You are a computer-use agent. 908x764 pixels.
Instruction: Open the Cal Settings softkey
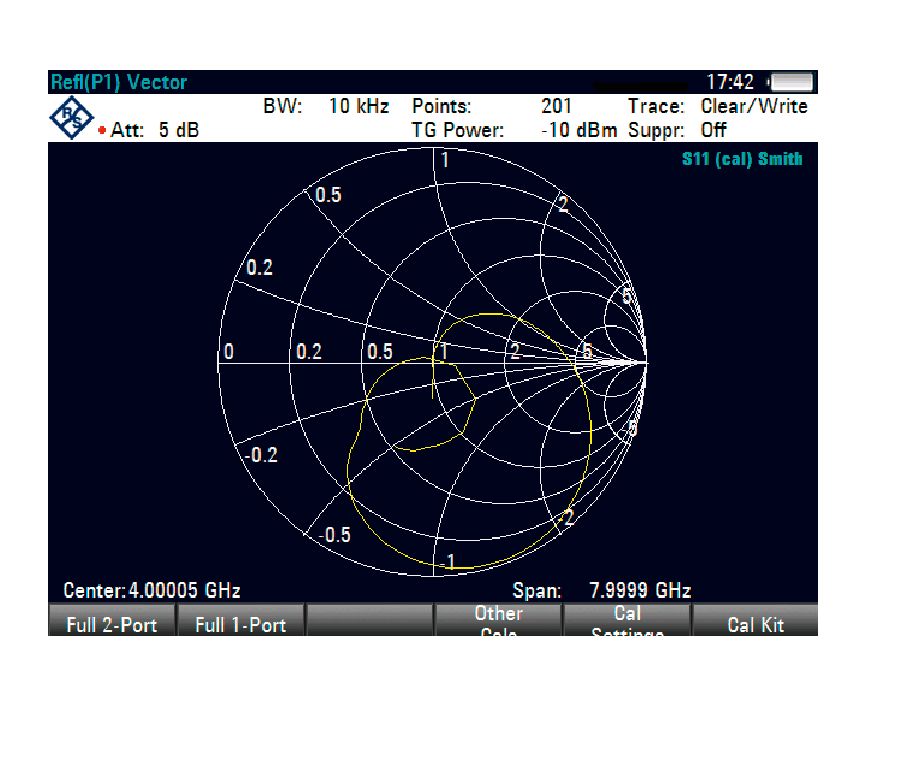[627, 620]
